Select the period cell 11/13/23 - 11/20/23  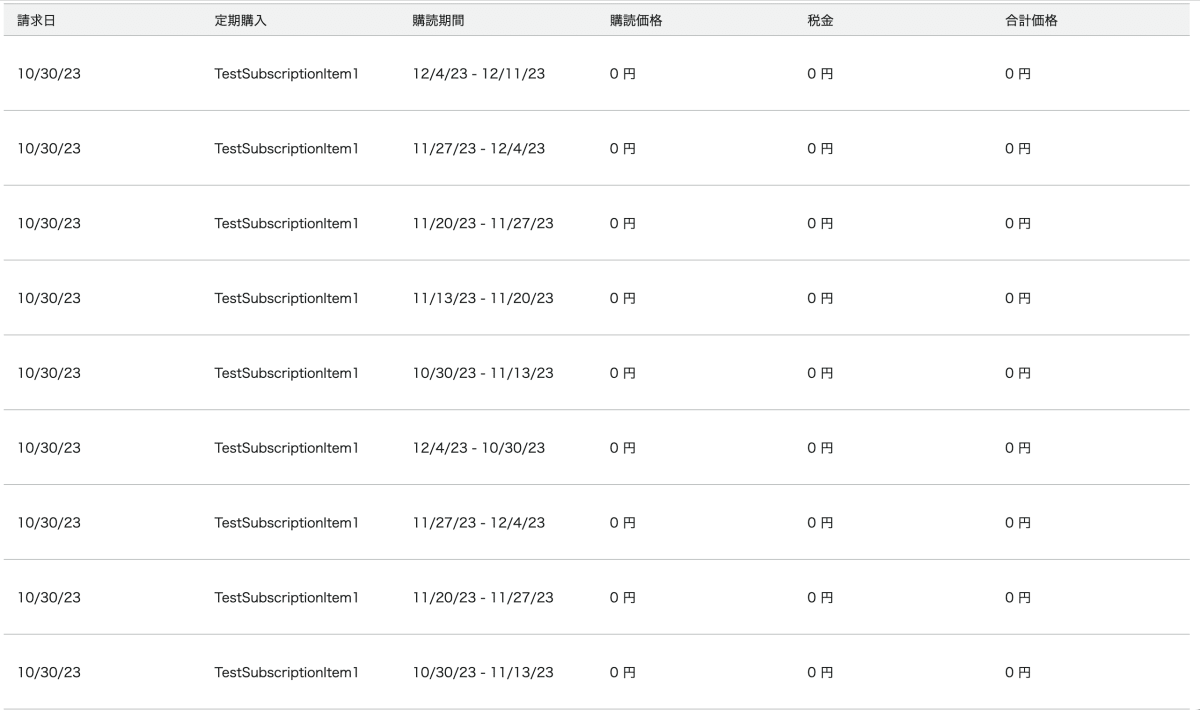[x=483, y=298]
